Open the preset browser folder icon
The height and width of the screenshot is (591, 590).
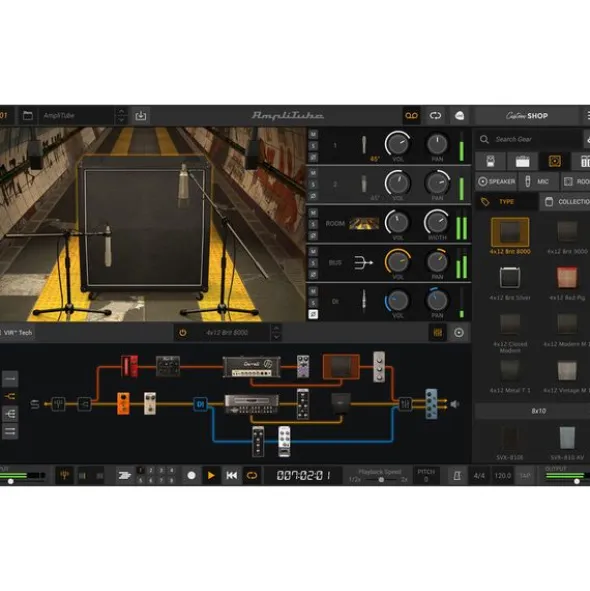[28, 115]
